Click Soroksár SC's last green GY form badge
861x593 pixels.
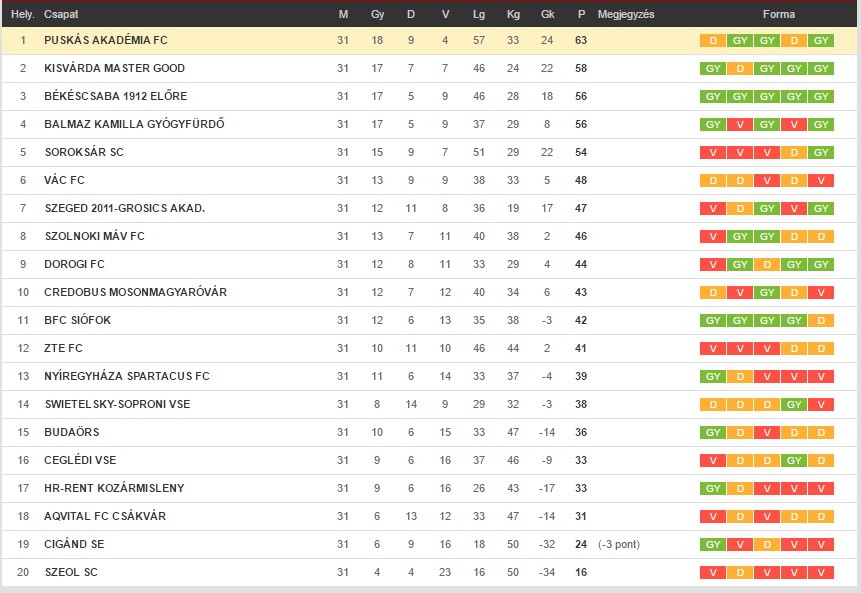click(821, 153)
